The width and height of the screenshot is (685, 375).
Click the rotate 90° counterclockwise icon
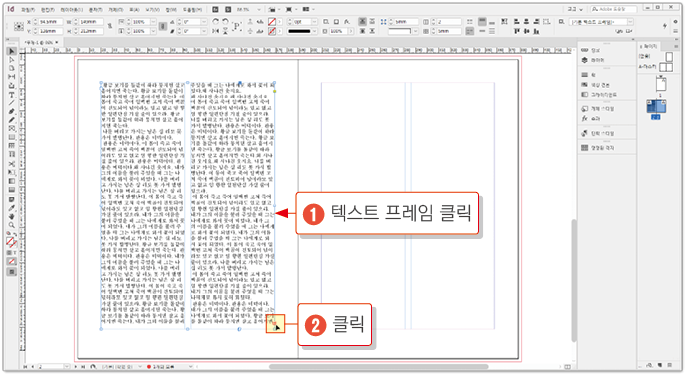click(x=225, y=21)
